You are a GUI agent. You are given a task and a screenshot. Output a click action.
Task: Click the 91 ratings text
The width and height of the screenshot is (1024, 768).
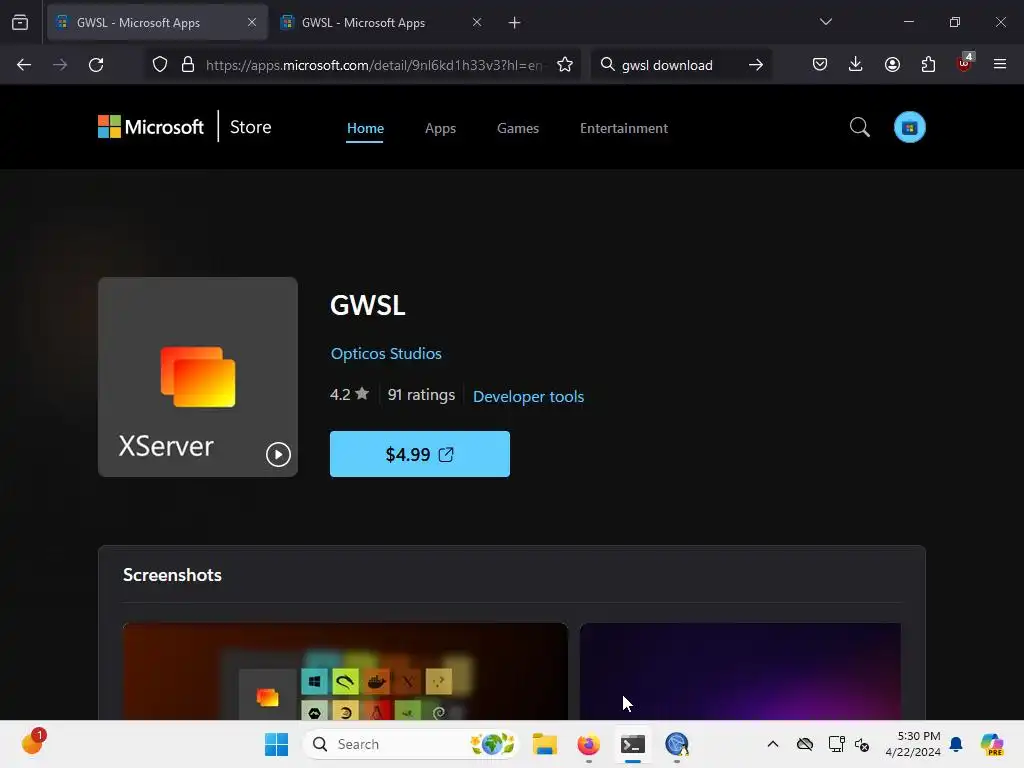pos(421,394)
